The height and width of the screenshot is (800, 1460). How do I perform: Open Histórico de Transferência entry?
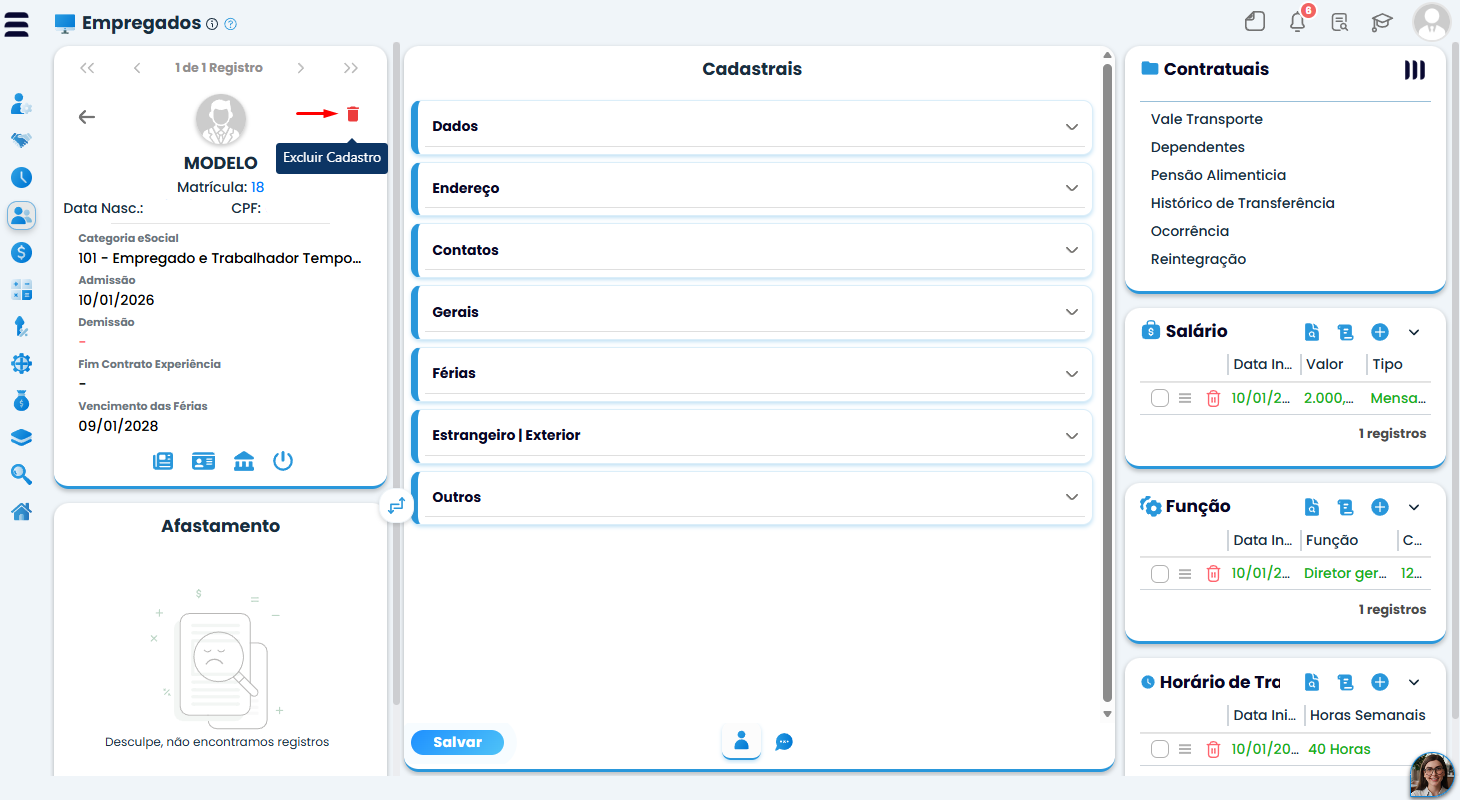pos(1243,203)
